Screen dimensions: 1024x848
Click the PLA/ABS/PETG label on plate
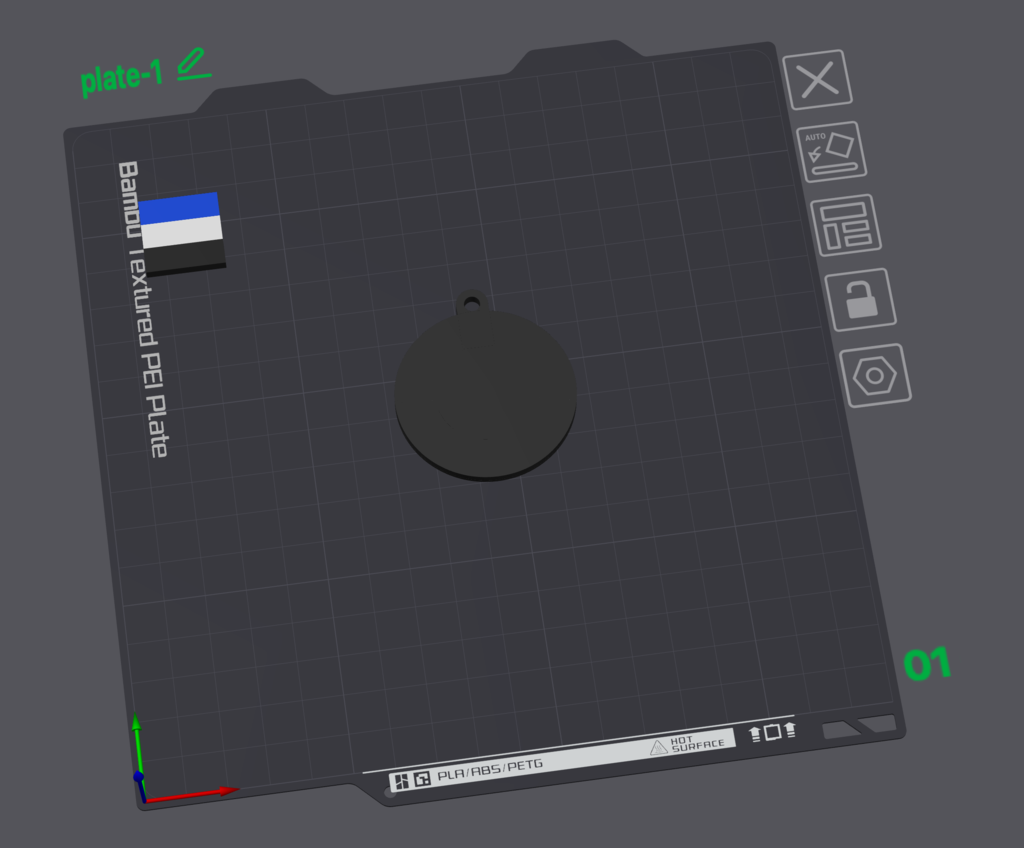(490, 766)
